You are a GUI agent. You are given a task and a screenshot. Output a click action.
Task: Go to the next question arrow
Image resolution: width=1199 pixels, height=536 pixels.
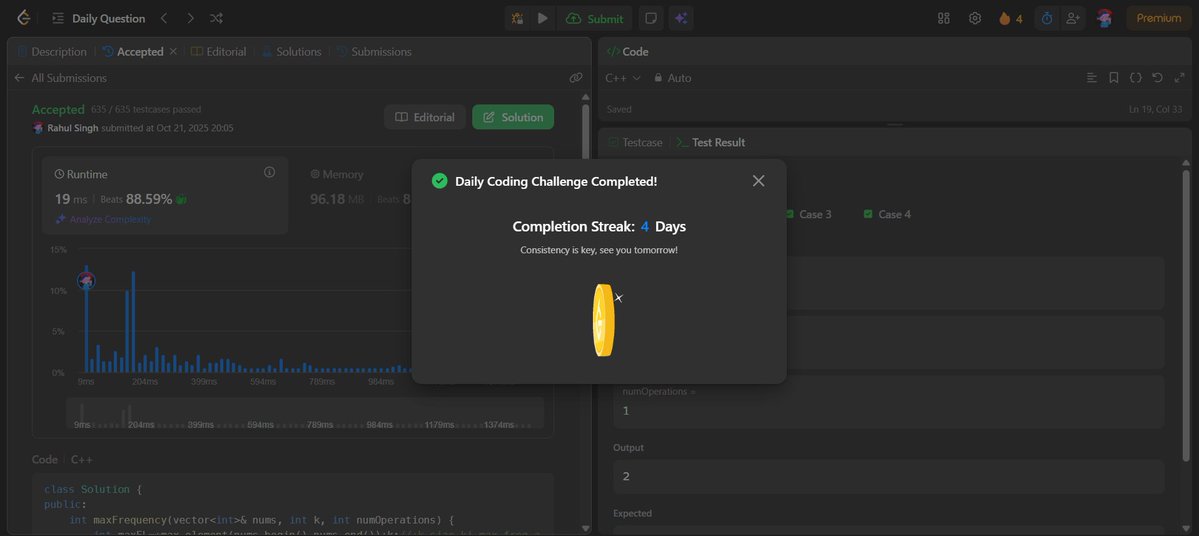(190, 18)
